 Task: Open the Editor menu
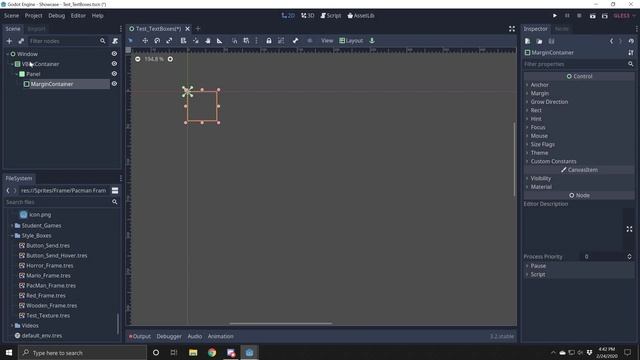coord(78,16)
